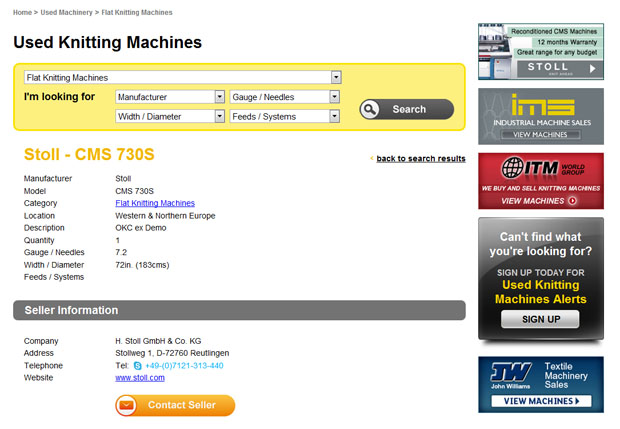This screenshot has height=429, width=620.
Task: Click the H. Stoll GmbH & Co. KG text
Action: [x=158, y=341]
